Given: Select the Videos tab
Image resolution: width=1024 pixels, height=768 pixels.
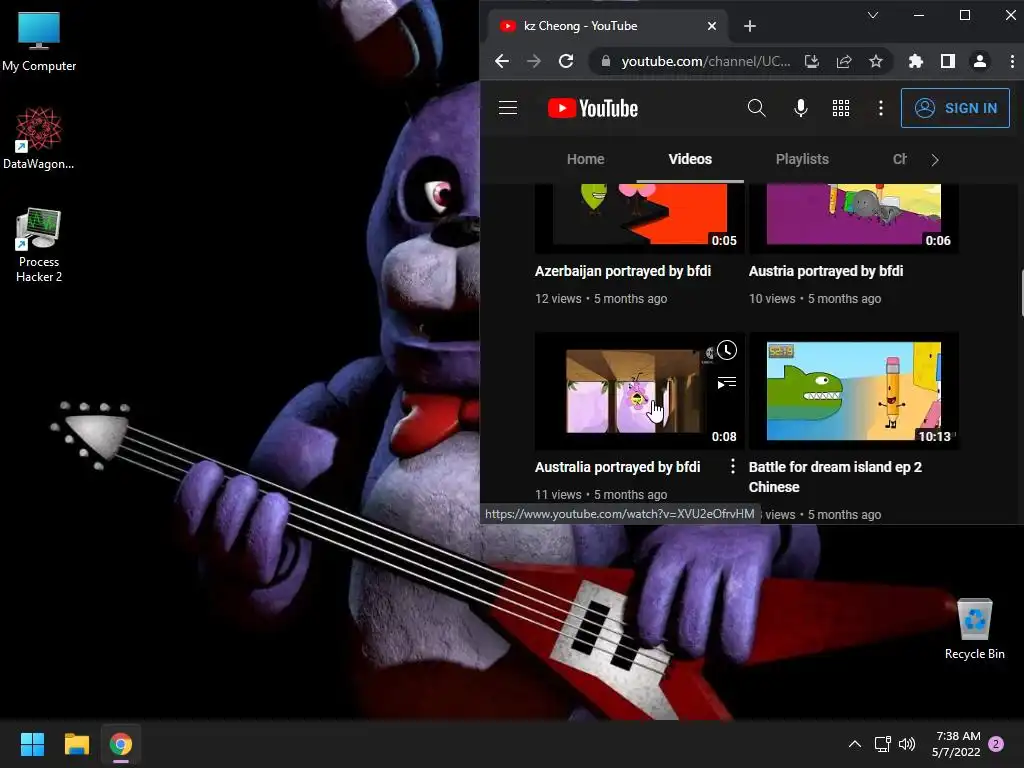Looking at the screenshot, I should point(690,159).
